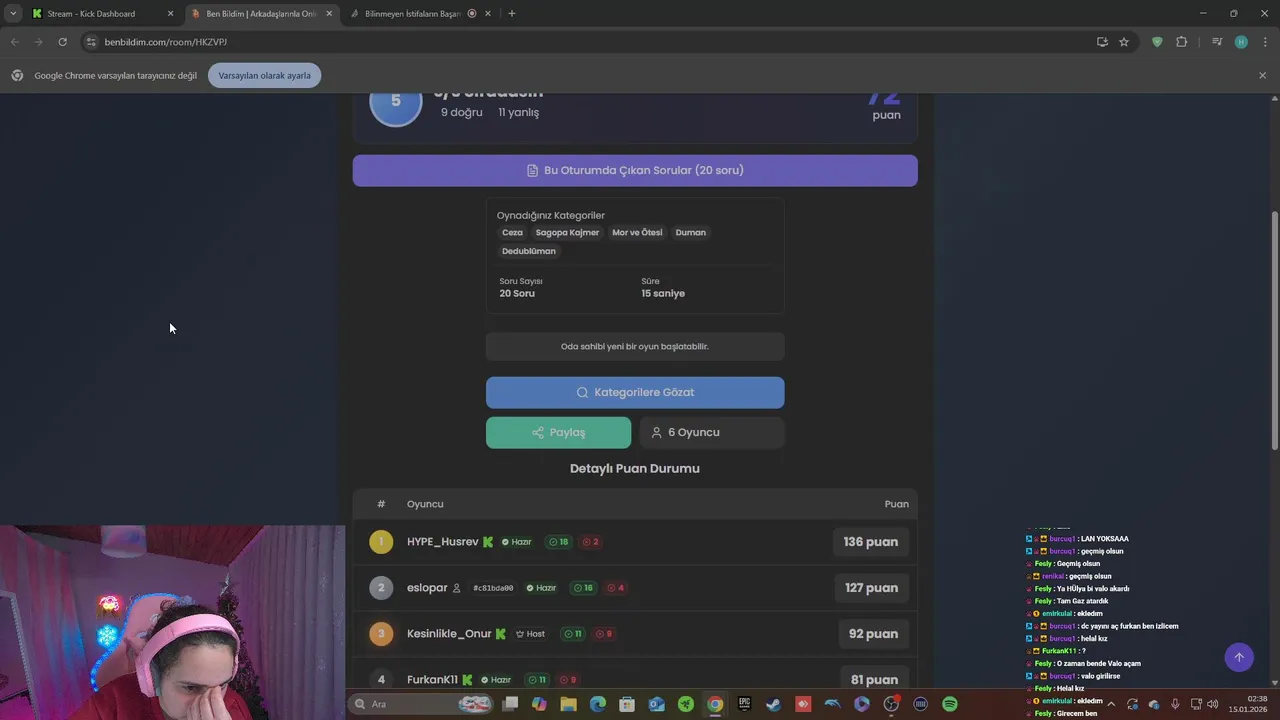Dismiss the default browser notification bar
1280x720 pixels.
tap(1262, 76)
